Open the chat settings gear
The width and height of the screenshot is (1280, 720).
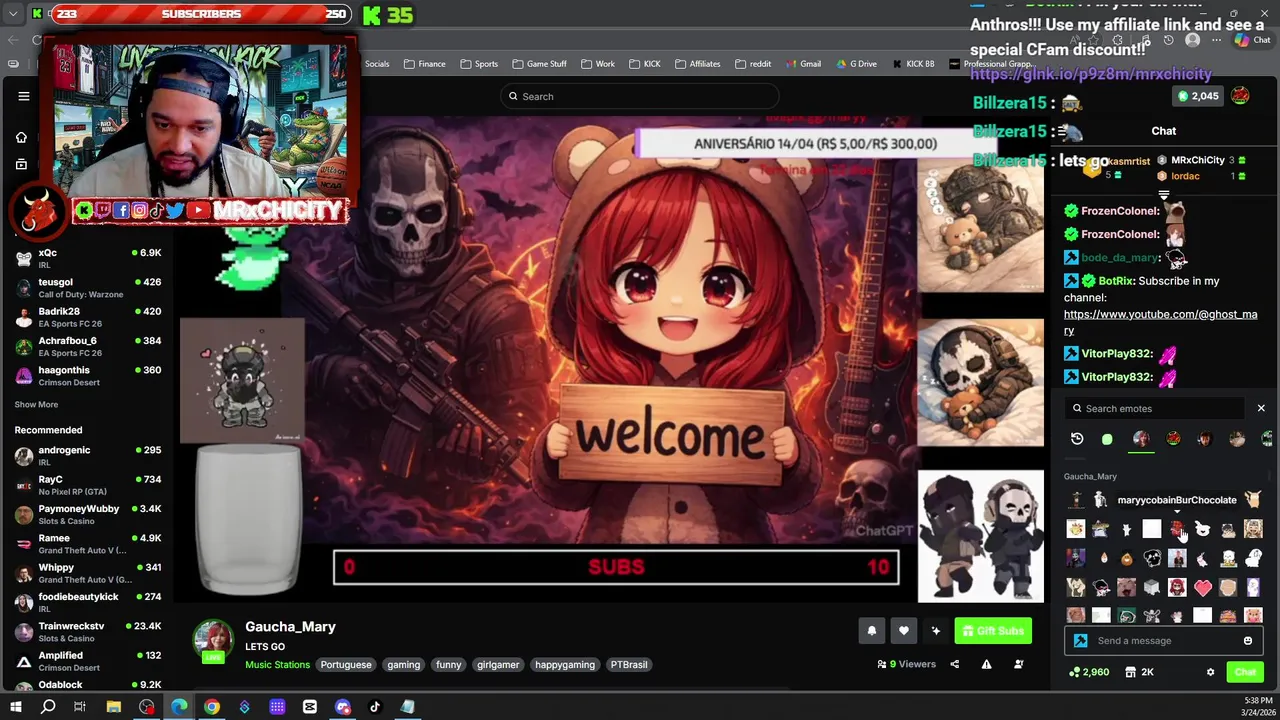tap(1210, 672)
